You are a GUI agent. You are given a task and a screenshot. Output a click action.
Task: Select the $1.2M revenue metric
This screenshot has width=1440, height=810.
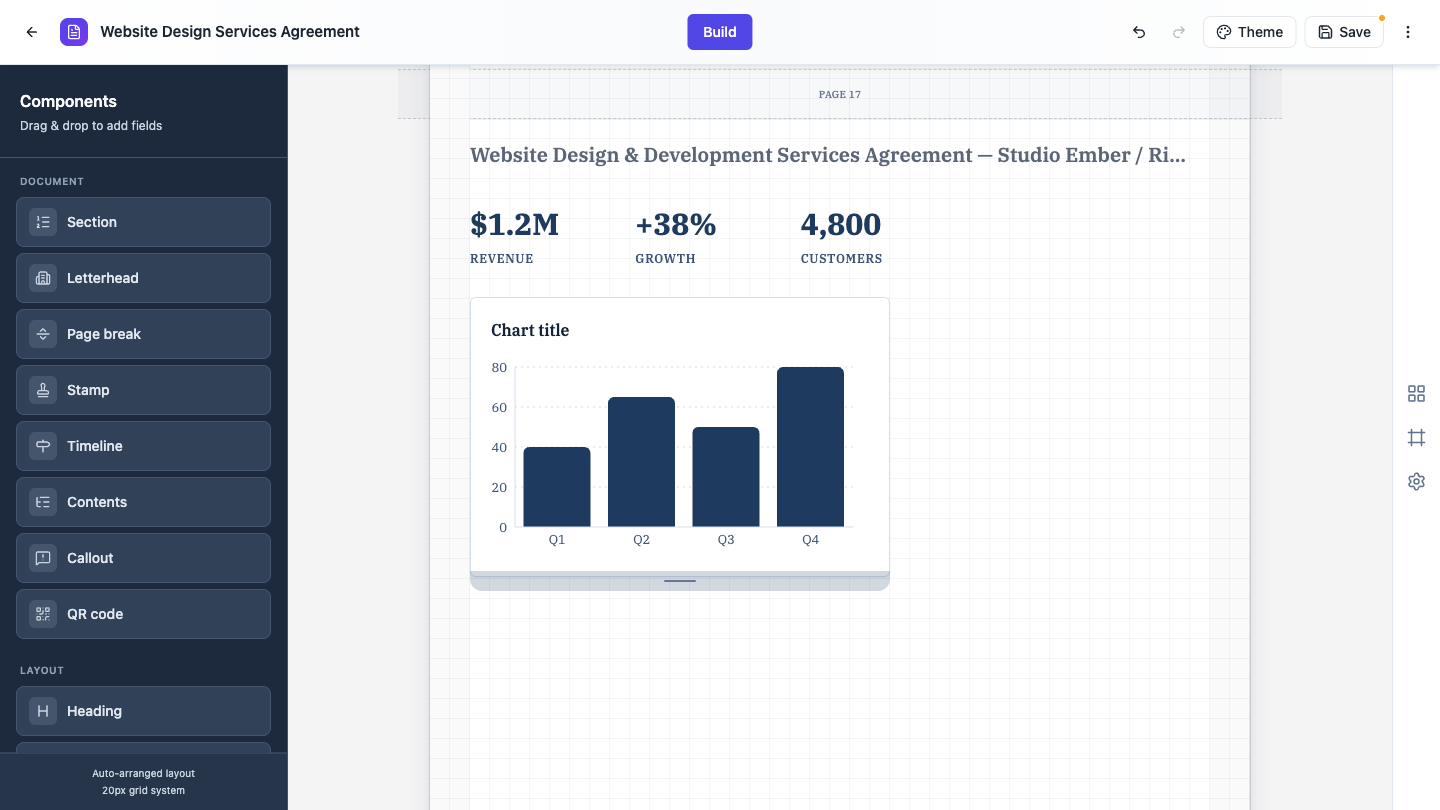(514, 225)
